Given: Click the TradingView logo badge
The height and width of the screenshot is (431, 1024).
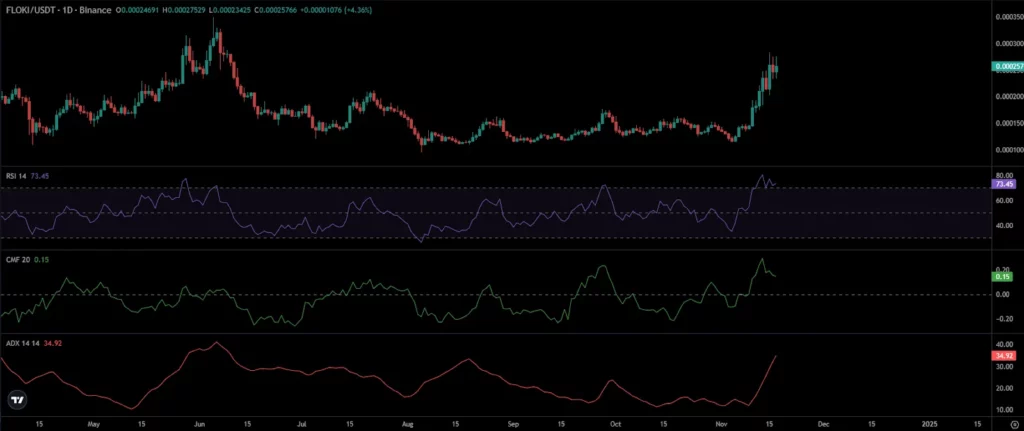Looking at the screenshot, I should [18, 400].
